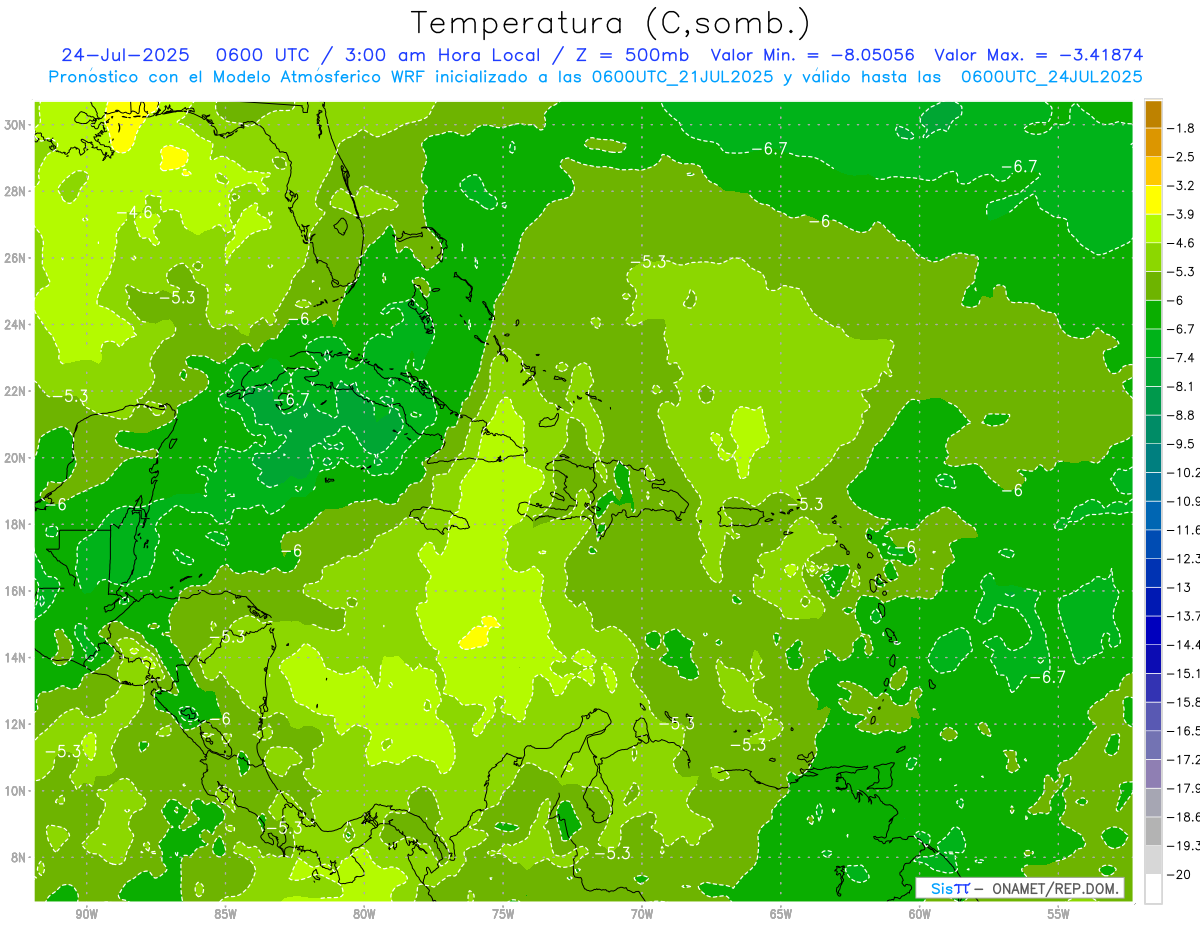
Task: Click the amber swatch between -2.5 and -3.2
Action: pyautogui.click(x=1153, y=171)
